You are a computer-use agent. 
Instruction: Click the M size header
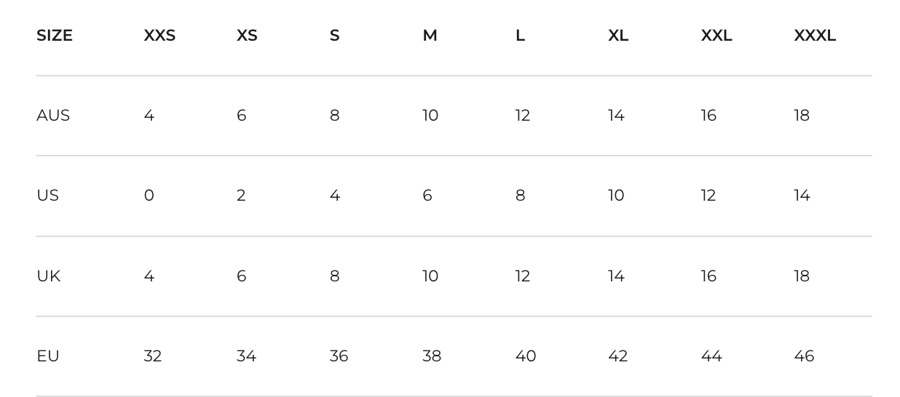[x=430, y=36]
